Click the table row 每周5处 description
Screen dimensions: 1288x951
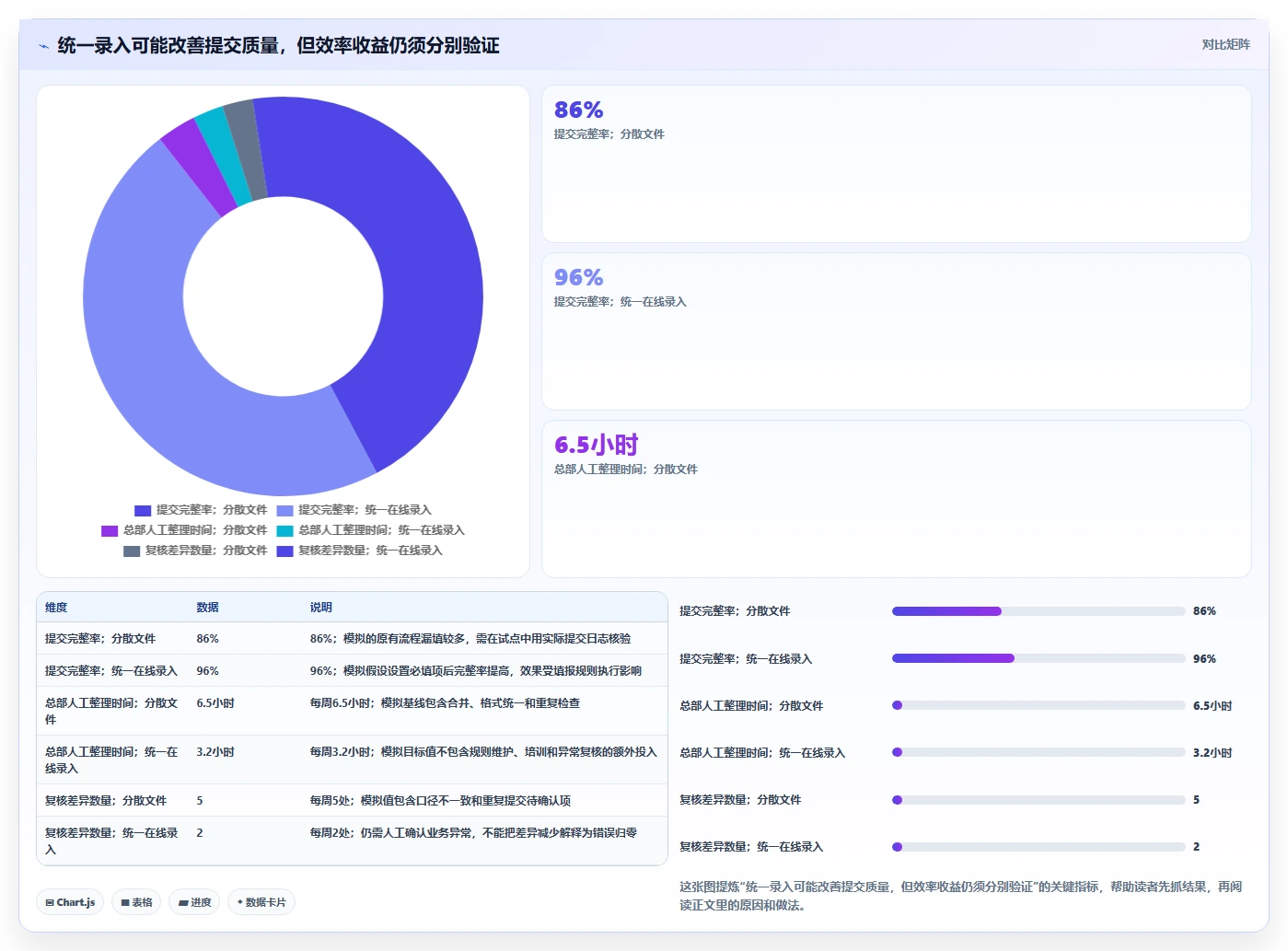(440, 801)
